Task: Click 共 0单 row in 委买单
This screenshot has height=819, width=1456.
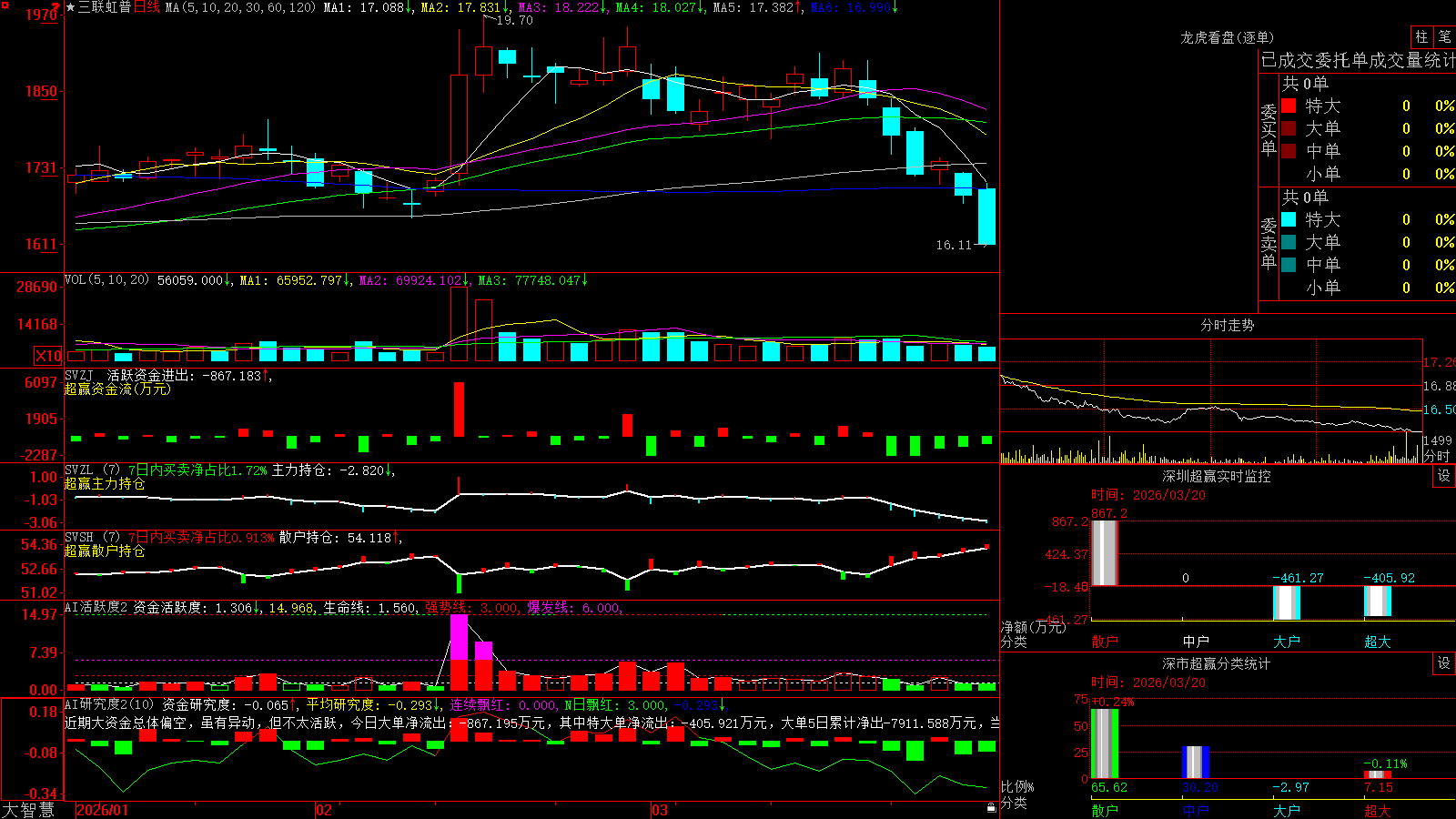Action: (x=1305, y=84)
